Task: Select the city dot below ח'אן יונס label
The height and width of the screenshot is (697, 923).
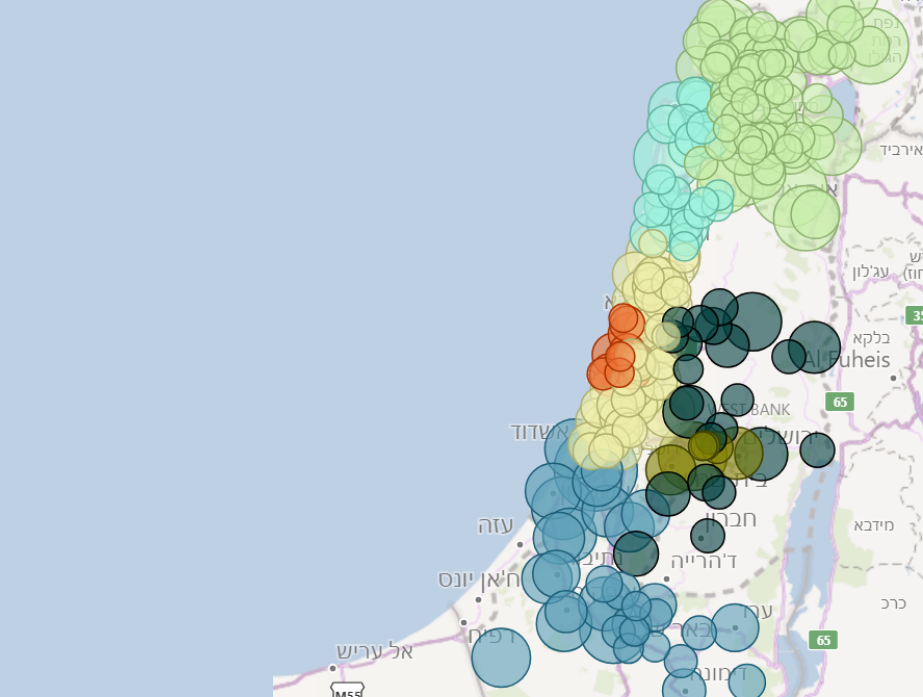Action: click(x=478, y=600)
